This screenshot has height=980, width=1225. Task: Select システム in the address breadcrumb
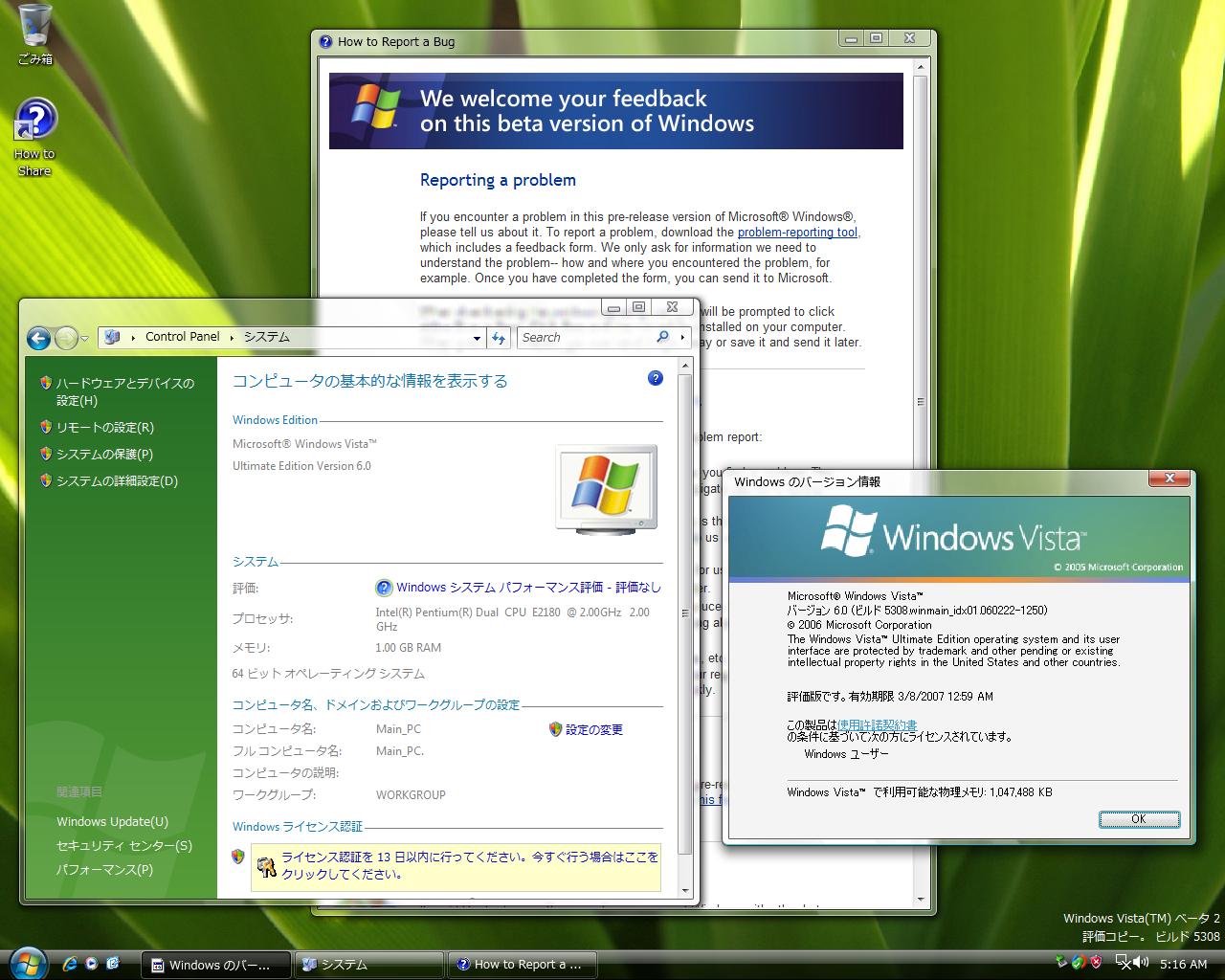pos(266,337)
